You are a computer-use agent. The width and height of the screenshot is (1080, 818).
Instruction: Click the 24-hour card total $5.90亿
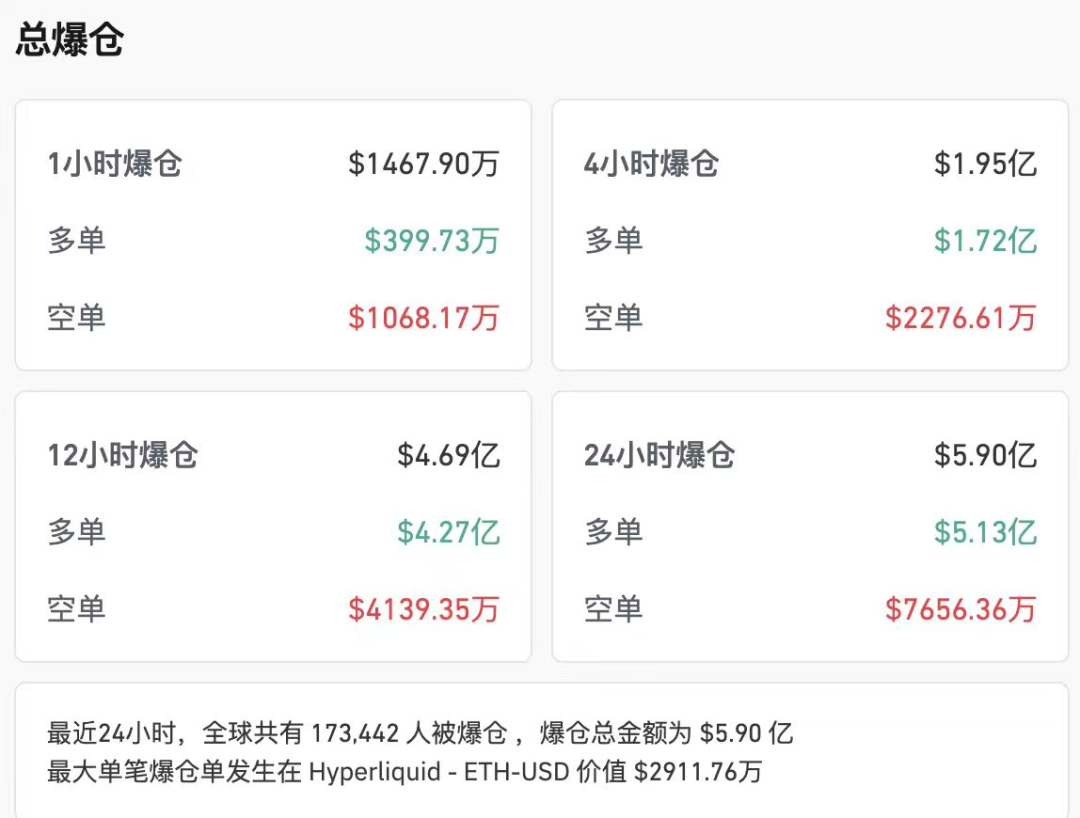click(985, 456)
